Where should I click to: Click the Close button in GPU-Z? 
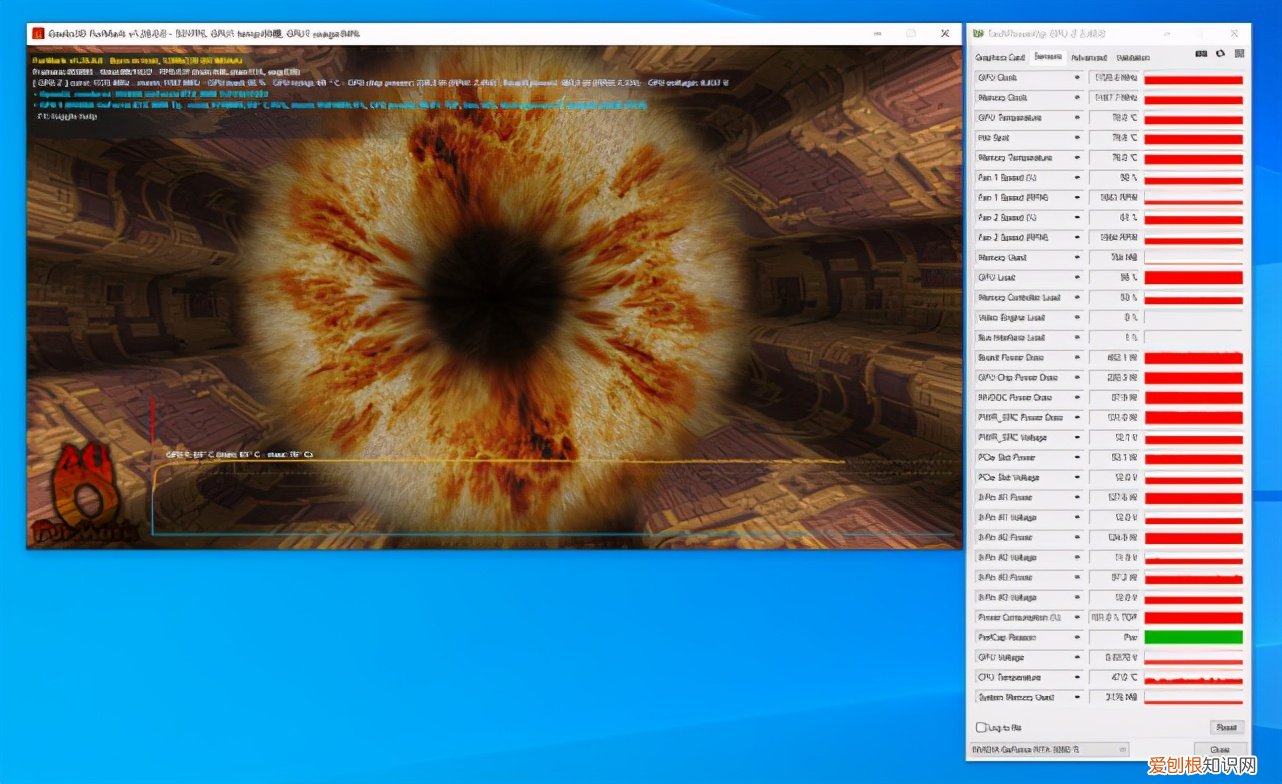pyautogui.click(x=1220, y=749)
